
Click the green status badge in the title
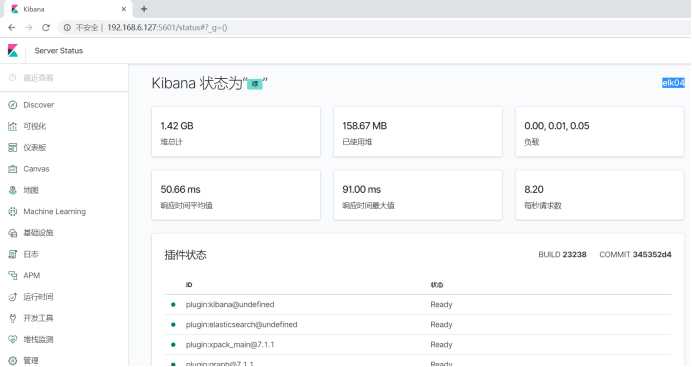255,83
